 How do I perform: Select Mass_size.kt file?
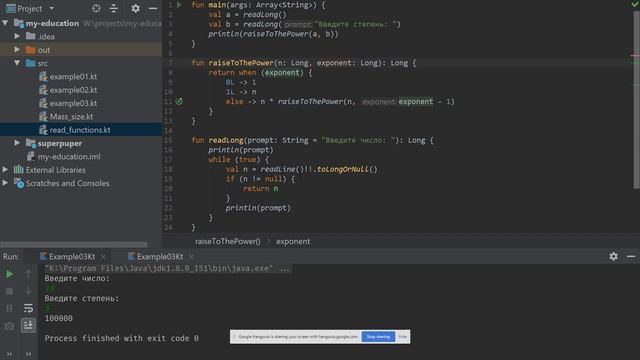71,116
